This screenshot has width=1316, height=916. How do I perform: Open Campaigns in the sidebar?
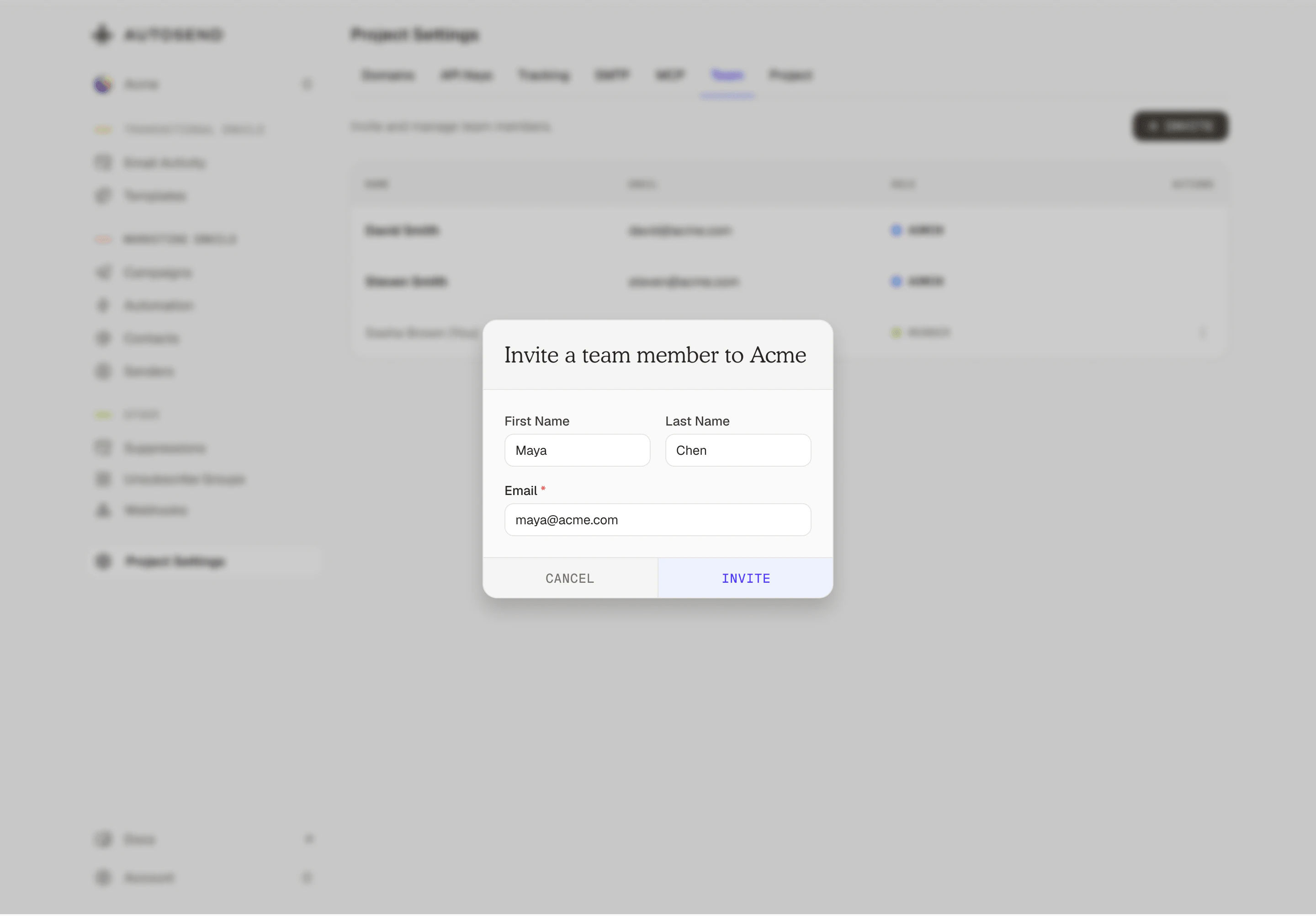pos(158,272)
